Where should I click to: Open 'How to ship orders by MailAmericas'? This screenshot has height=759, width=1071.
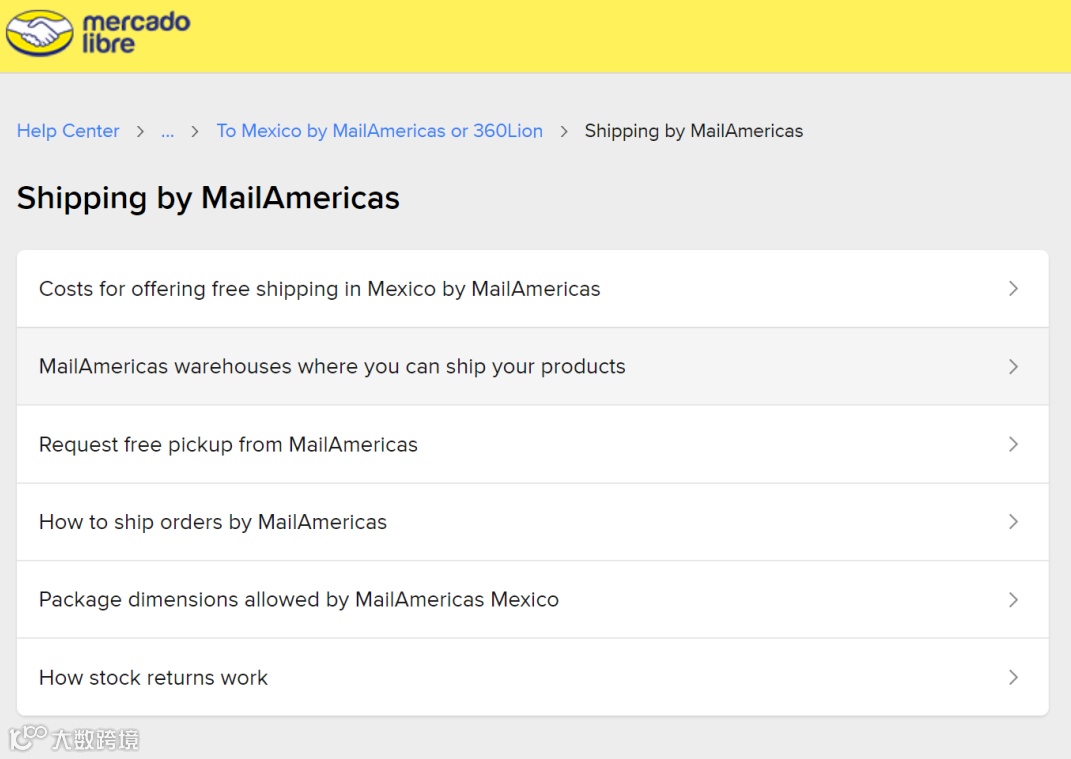[x=212, y=522]
